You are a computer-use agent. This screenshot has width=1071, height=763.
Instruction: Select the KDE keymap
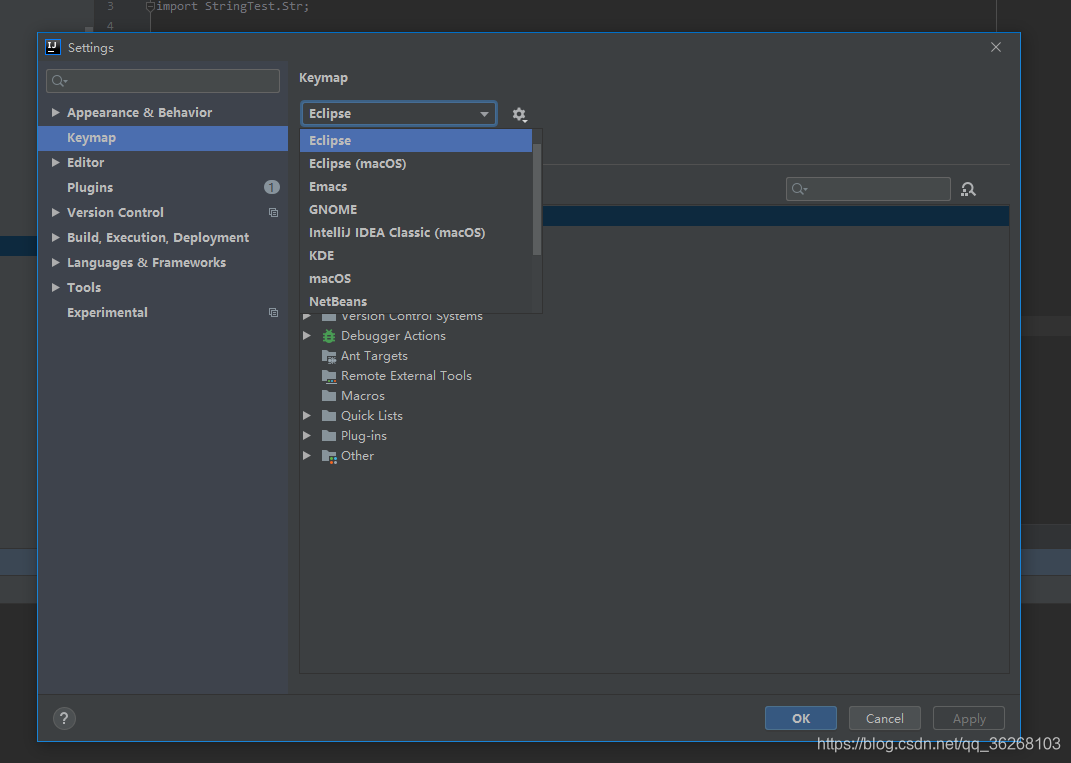click(x=416, y=255)
